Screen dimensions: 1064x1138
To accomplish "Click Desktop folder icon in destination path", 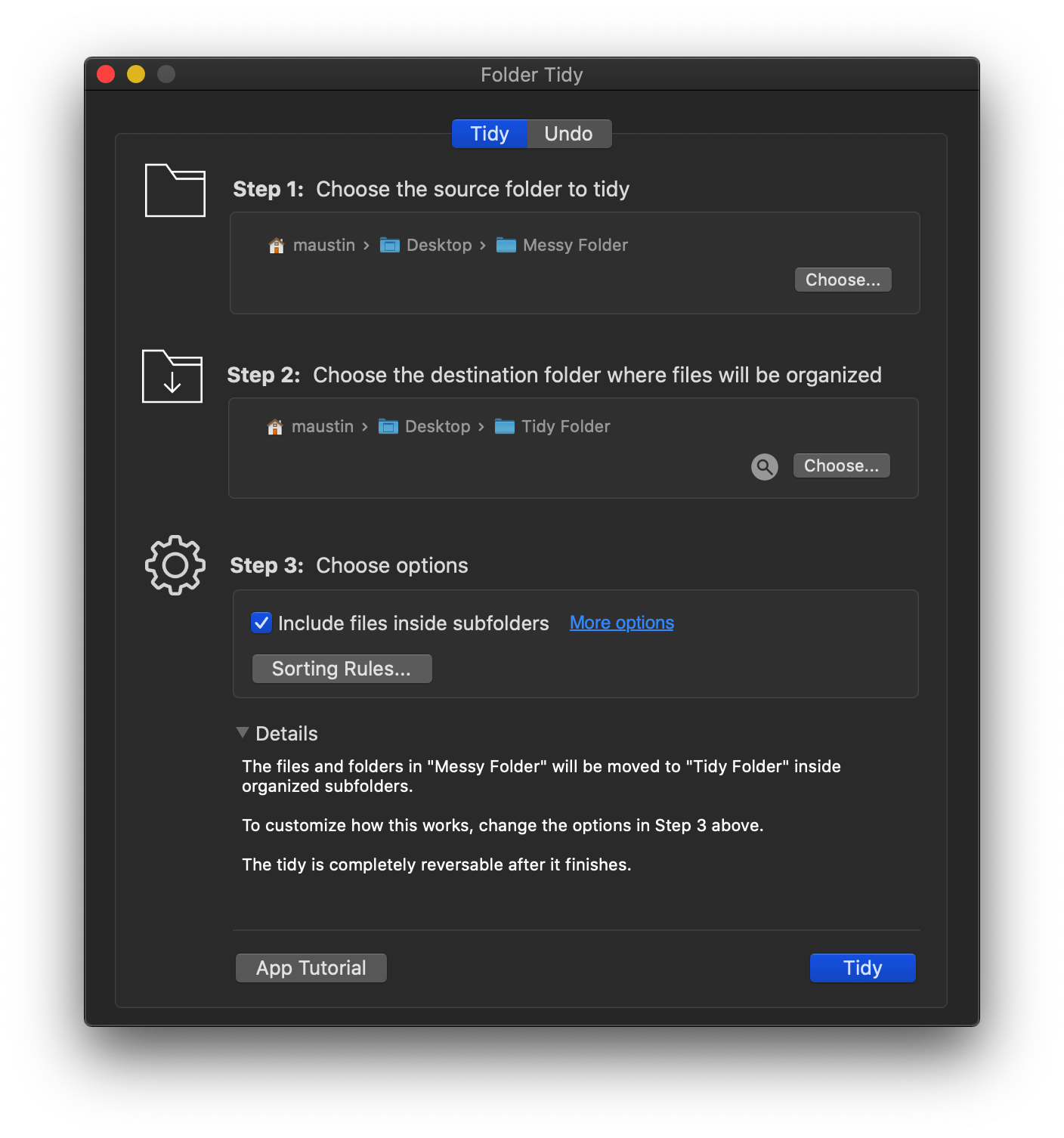I will (x=388, y=426).
